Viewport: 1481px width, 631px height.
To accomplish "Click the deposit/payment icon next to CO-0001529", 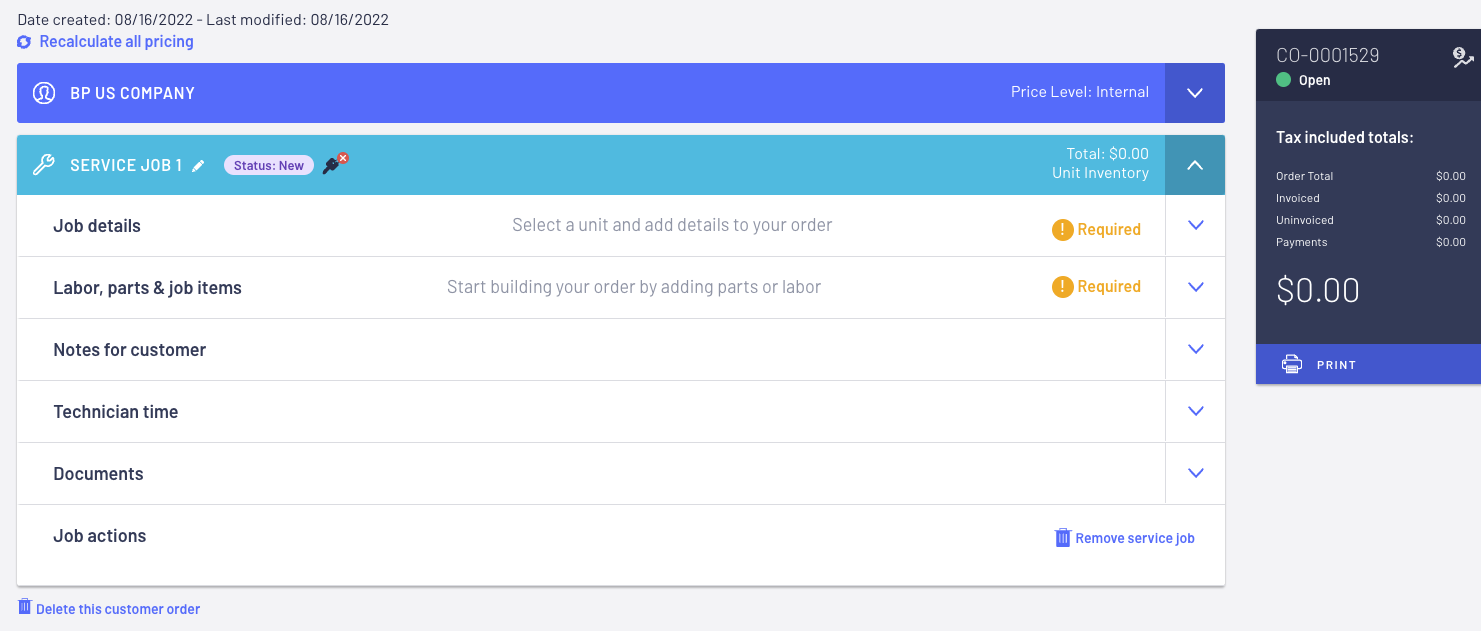I will pos(1463,58).
